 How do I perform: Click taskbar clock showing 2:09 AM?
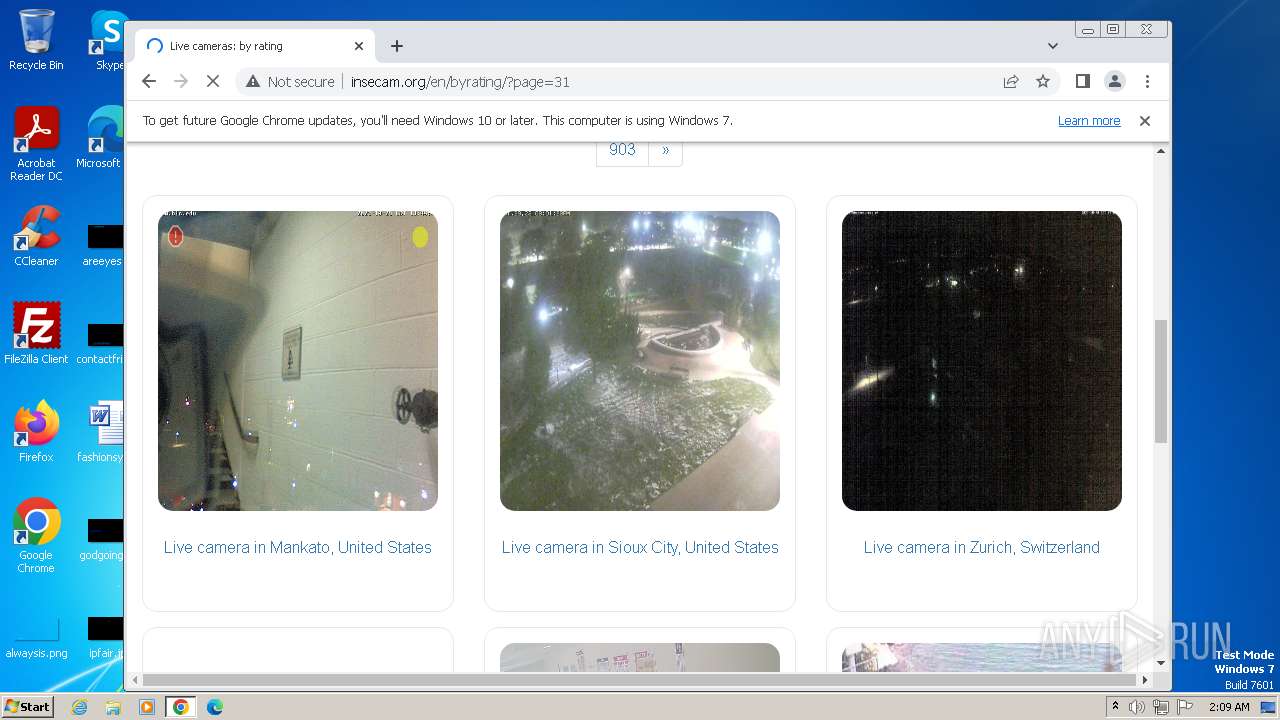[1229, 707]
